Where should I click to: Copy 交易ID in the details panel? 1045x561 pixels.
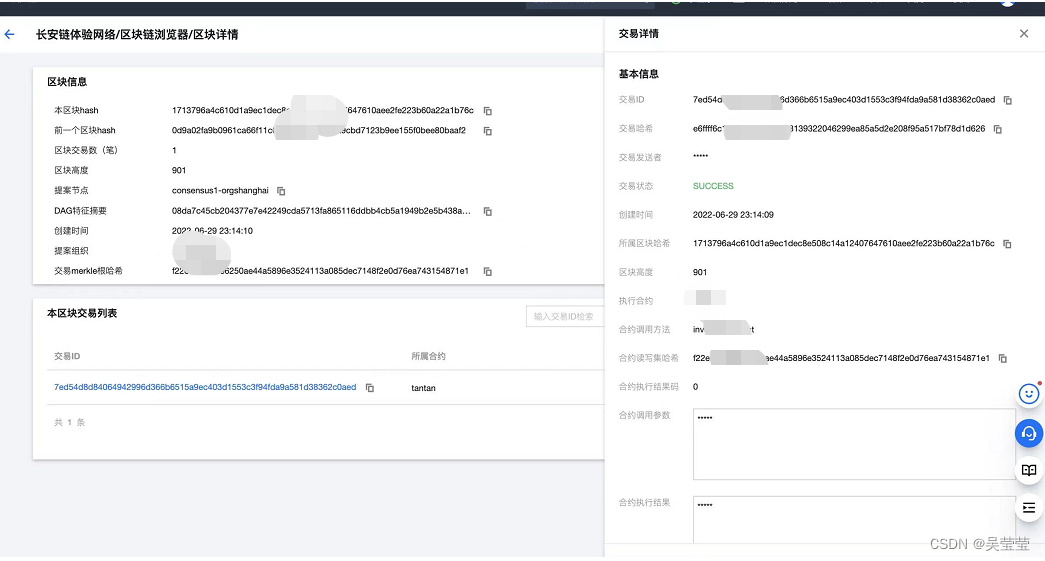[x=1008, y=100]
